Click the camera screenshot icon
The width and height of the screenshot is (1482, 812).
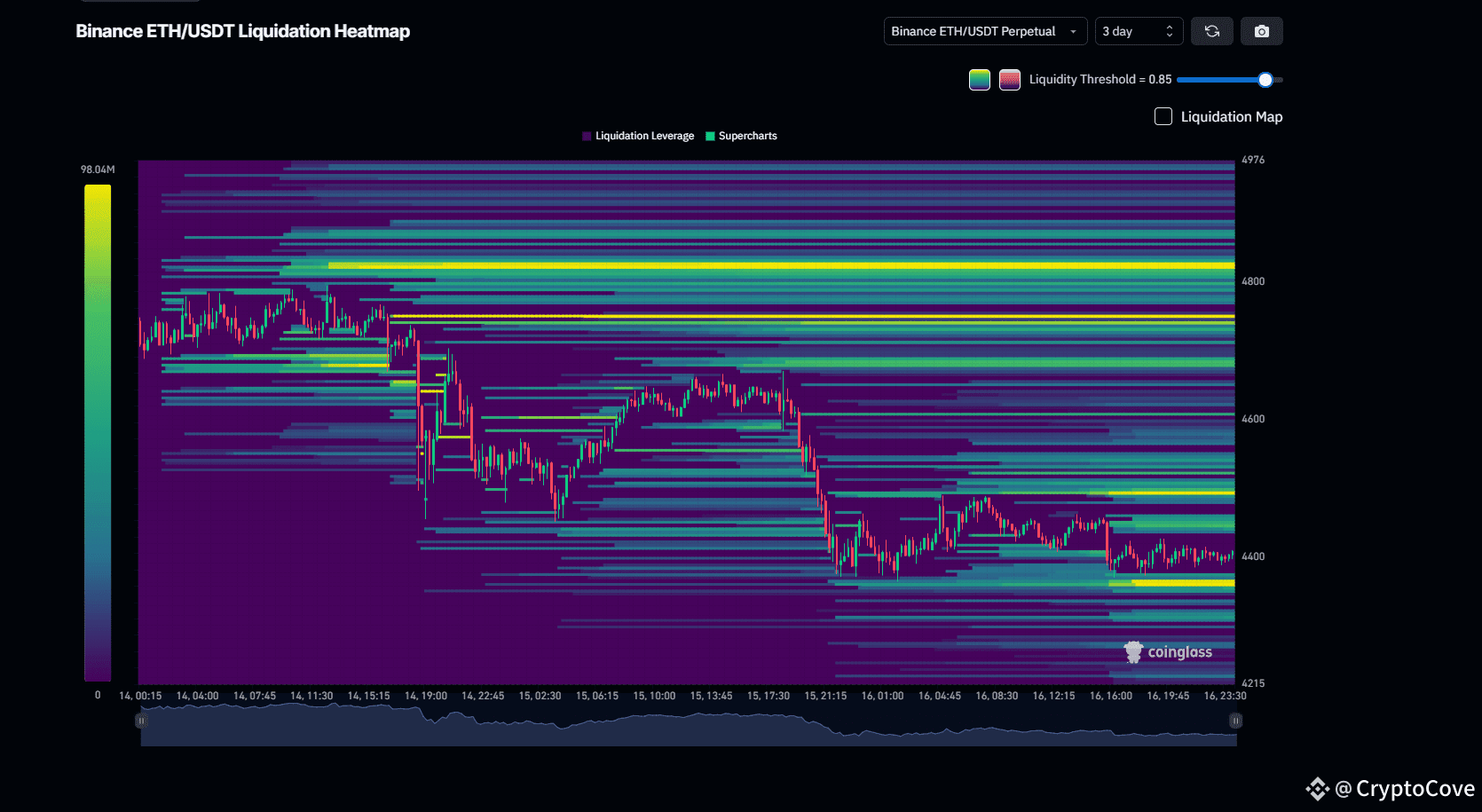point(1262,31)
